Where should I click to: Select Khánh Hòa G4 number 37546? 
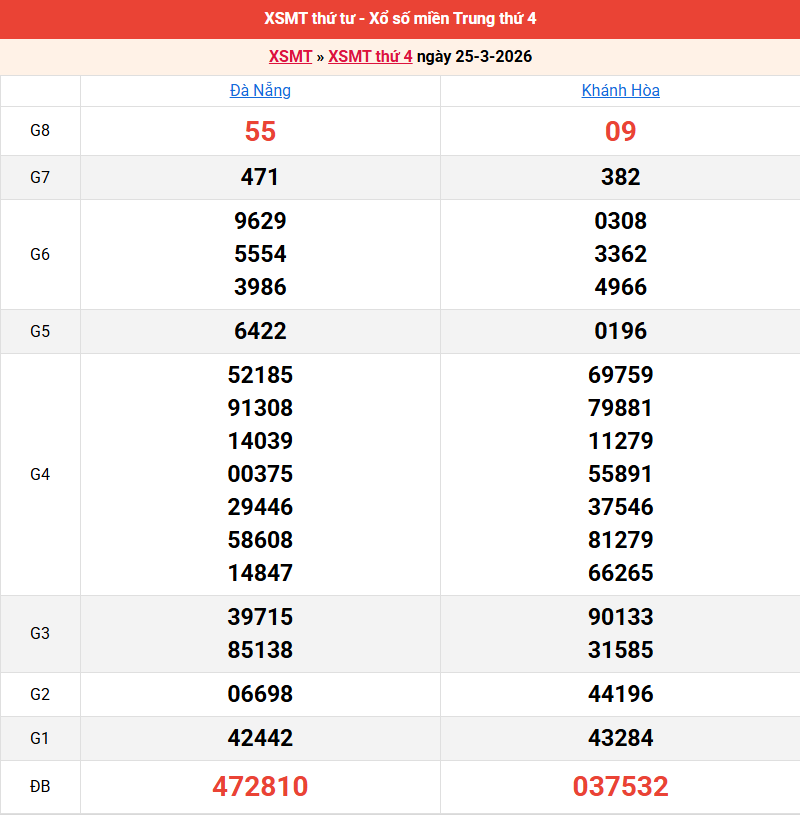tap(620, 507)
